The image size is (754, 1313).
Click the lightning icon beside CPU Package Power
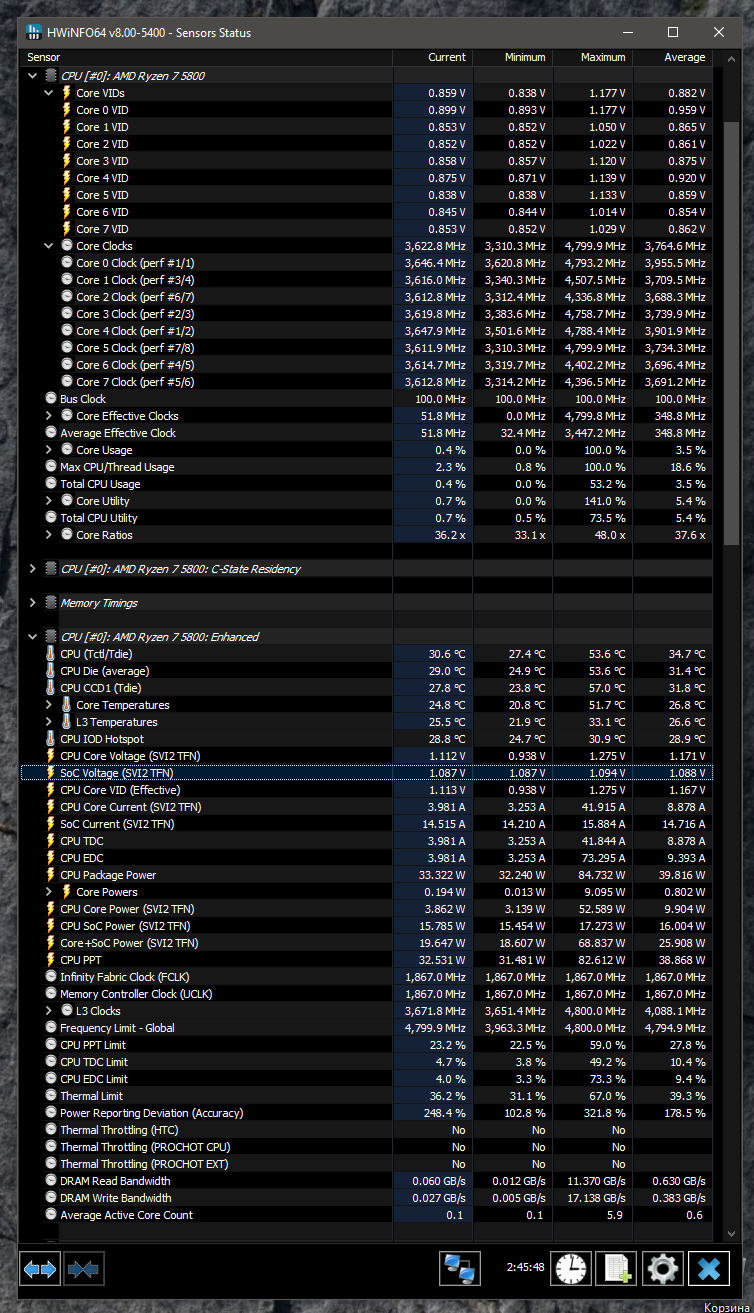click(51, 875)
